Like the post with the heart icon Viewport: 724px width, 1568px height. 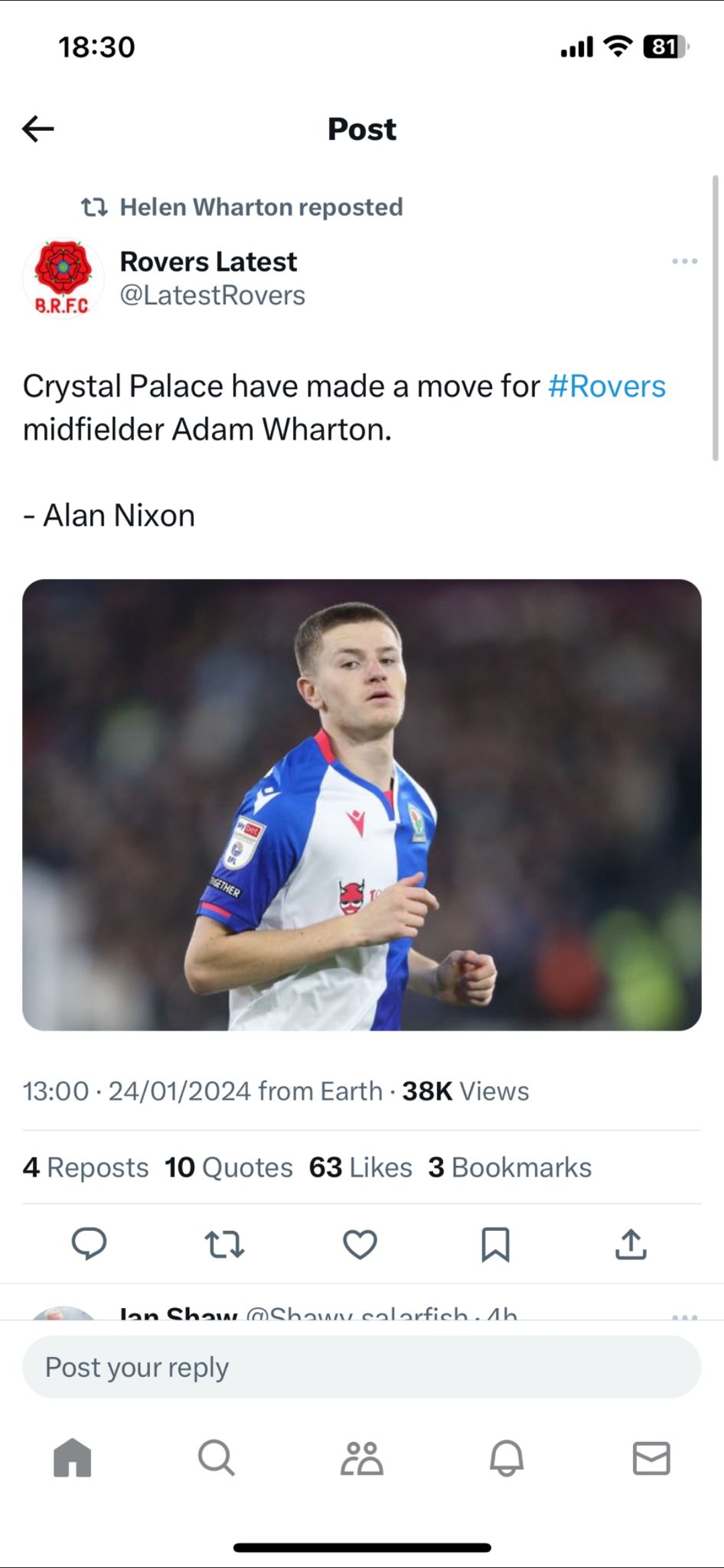pyautogui.click(x=360, y=1244)
